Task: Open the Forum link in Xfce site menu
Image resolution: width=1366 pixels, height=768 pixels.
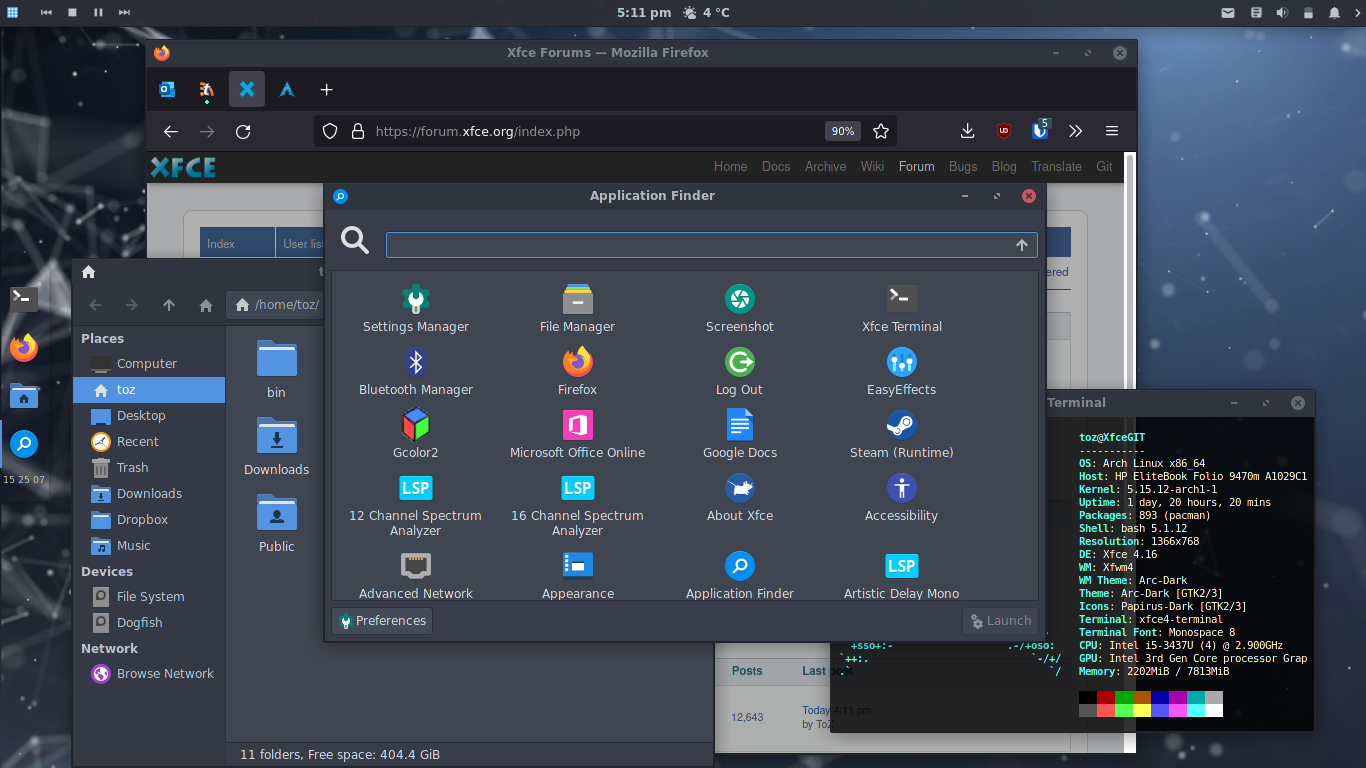Action: pos(916,167)
